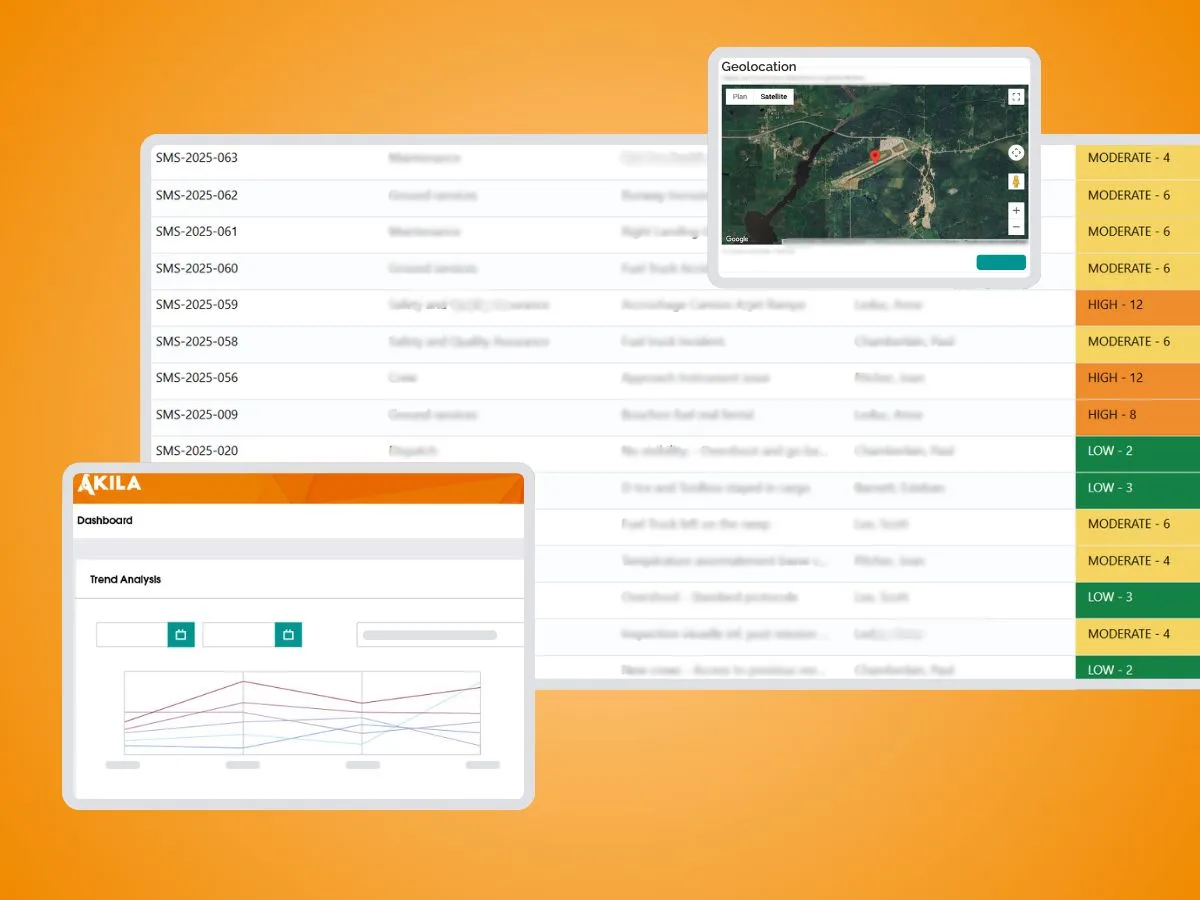Zoom in on the satellite map
Image resolution: width=1200 pixels, height=900 pixels.
pyautogui.click(x=1016, y=211)
